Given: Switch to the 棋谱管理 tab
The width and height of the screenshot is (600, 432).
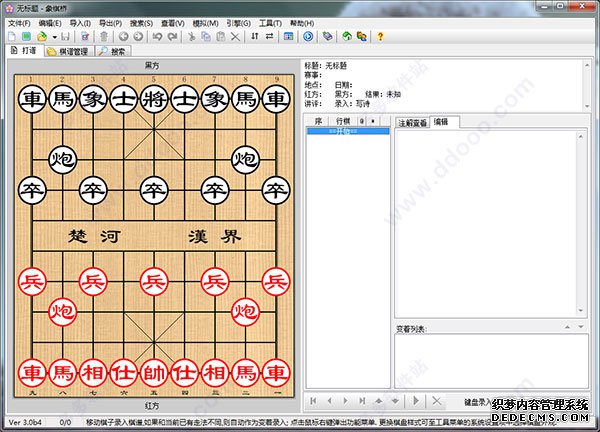Looking at the screenshot, I should pos(68,51).
